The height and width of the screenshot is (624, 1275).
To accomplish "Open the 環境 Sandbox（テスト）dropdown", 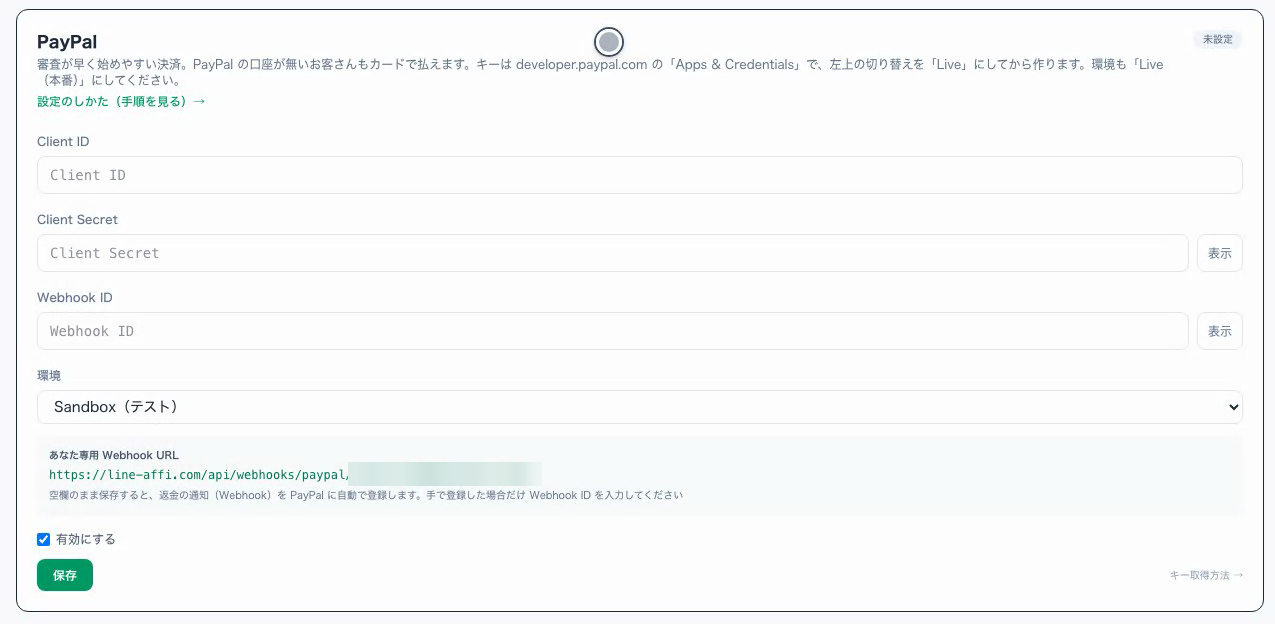I will [x=639, y=407].
